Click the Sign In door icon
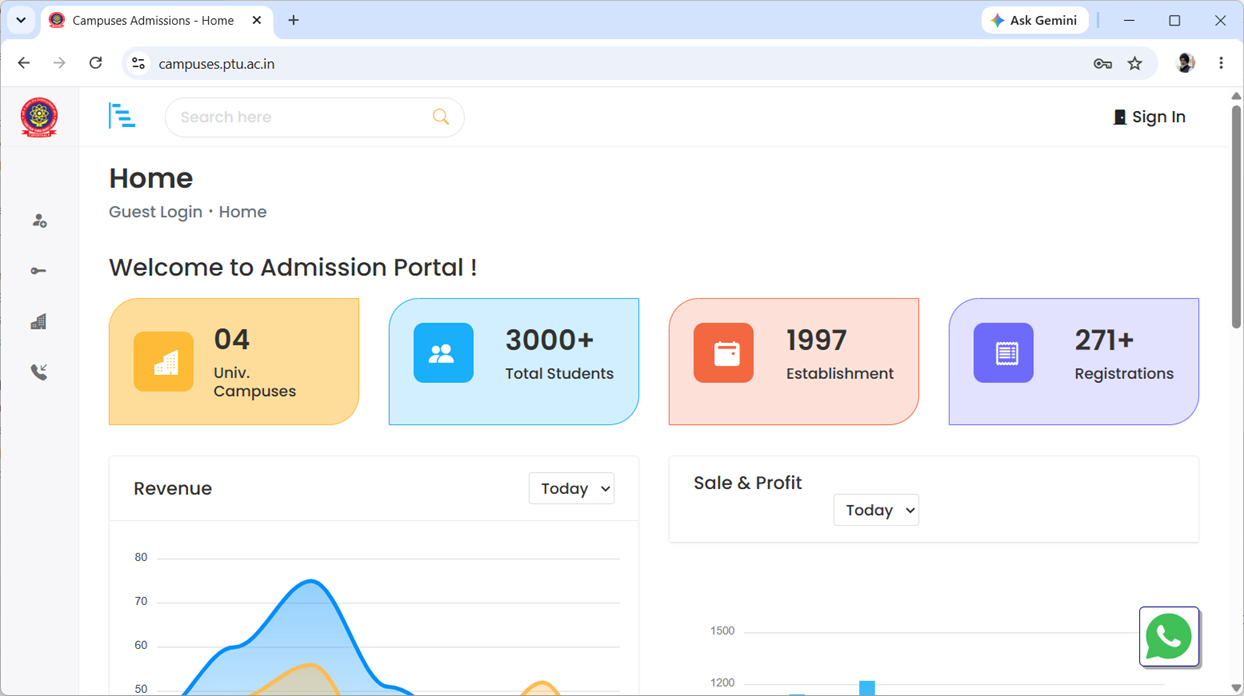 1120,117
